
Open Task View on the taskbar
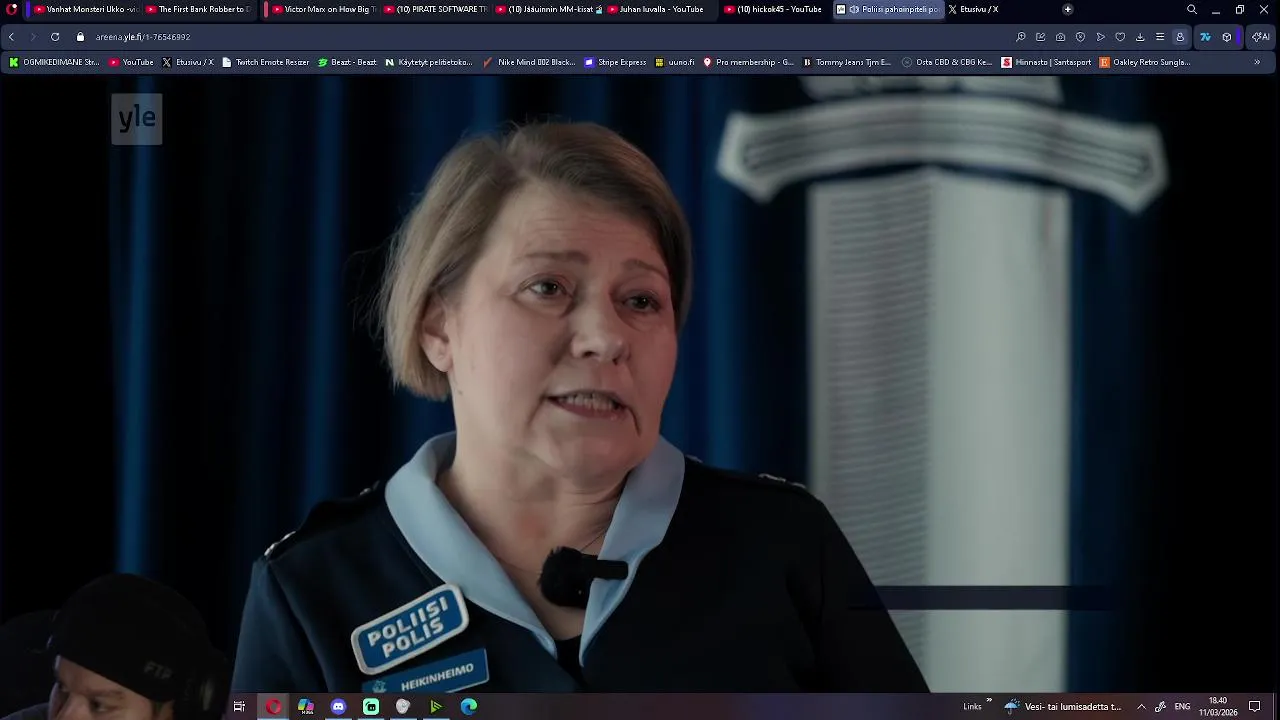click(239, 706)
